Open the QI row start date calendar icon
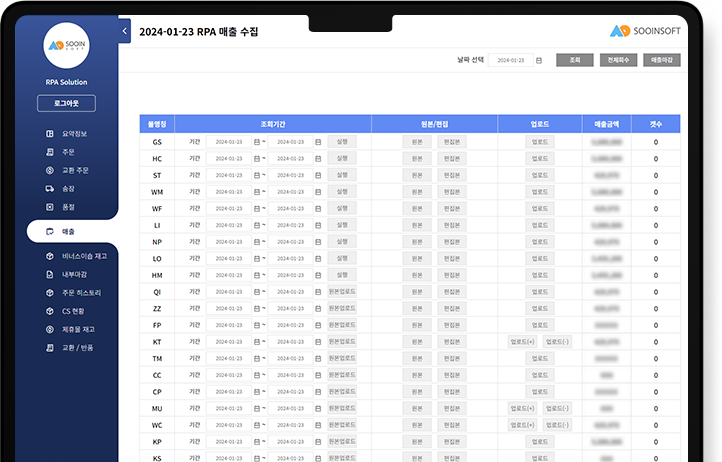Image resolution: width=722 pixels, height=462 pixels. tap(257, 292)
